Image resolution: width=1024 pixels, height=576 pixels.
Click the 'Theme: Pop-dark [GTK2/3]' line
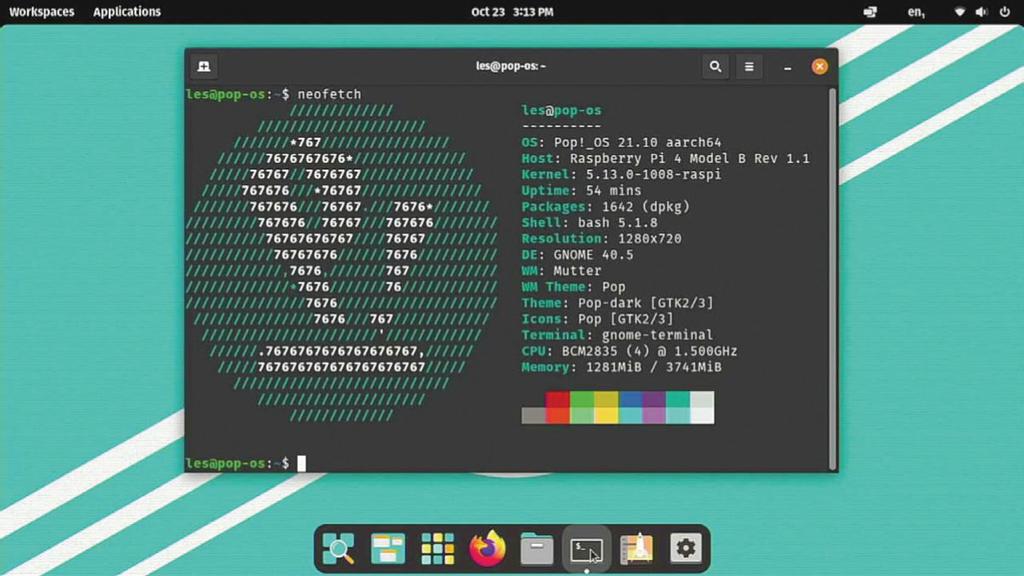(617, 303)
